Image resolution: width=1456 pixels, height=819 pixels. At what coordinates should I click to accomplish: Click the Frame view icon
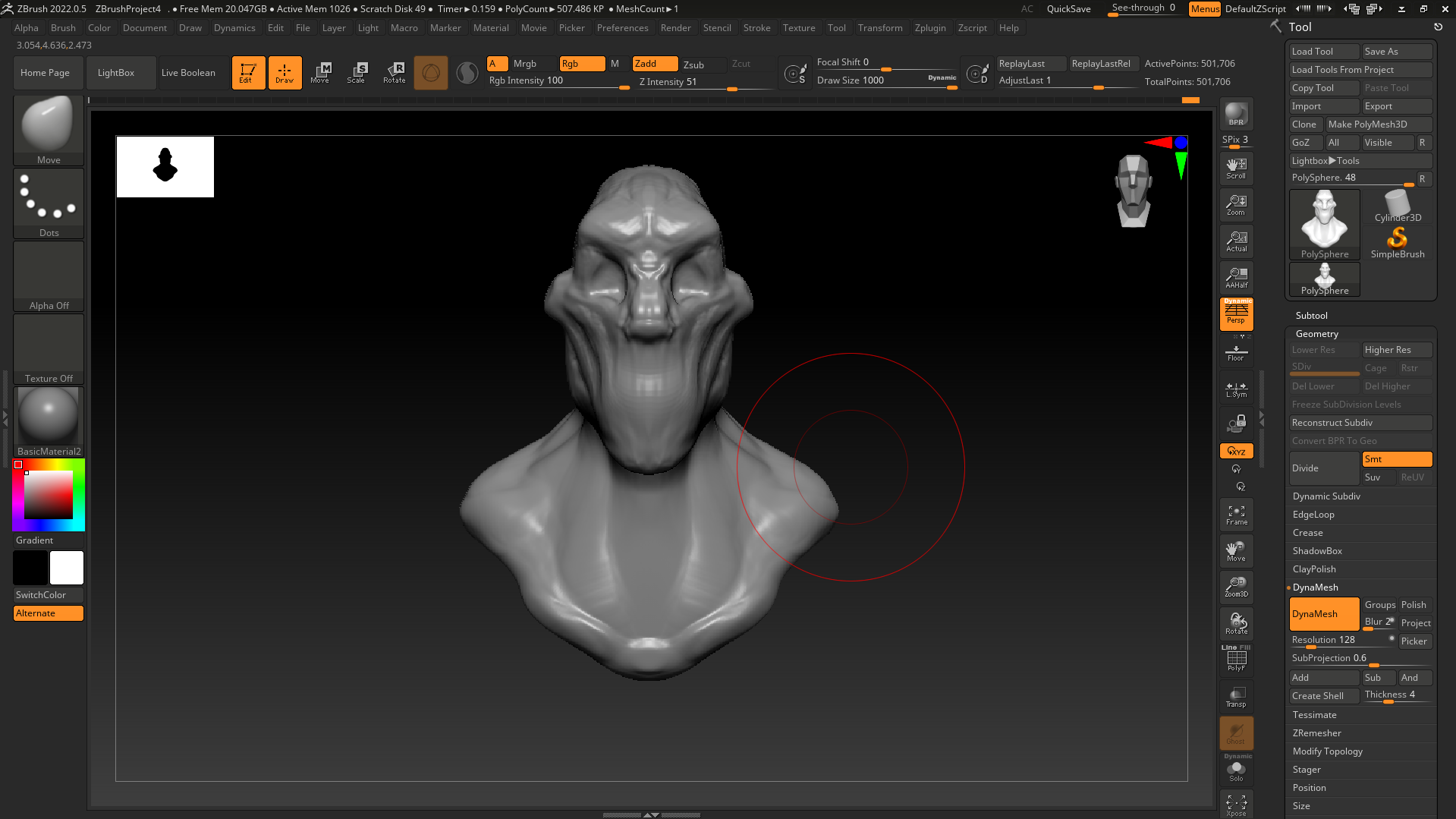click(x=1236, y=515)
